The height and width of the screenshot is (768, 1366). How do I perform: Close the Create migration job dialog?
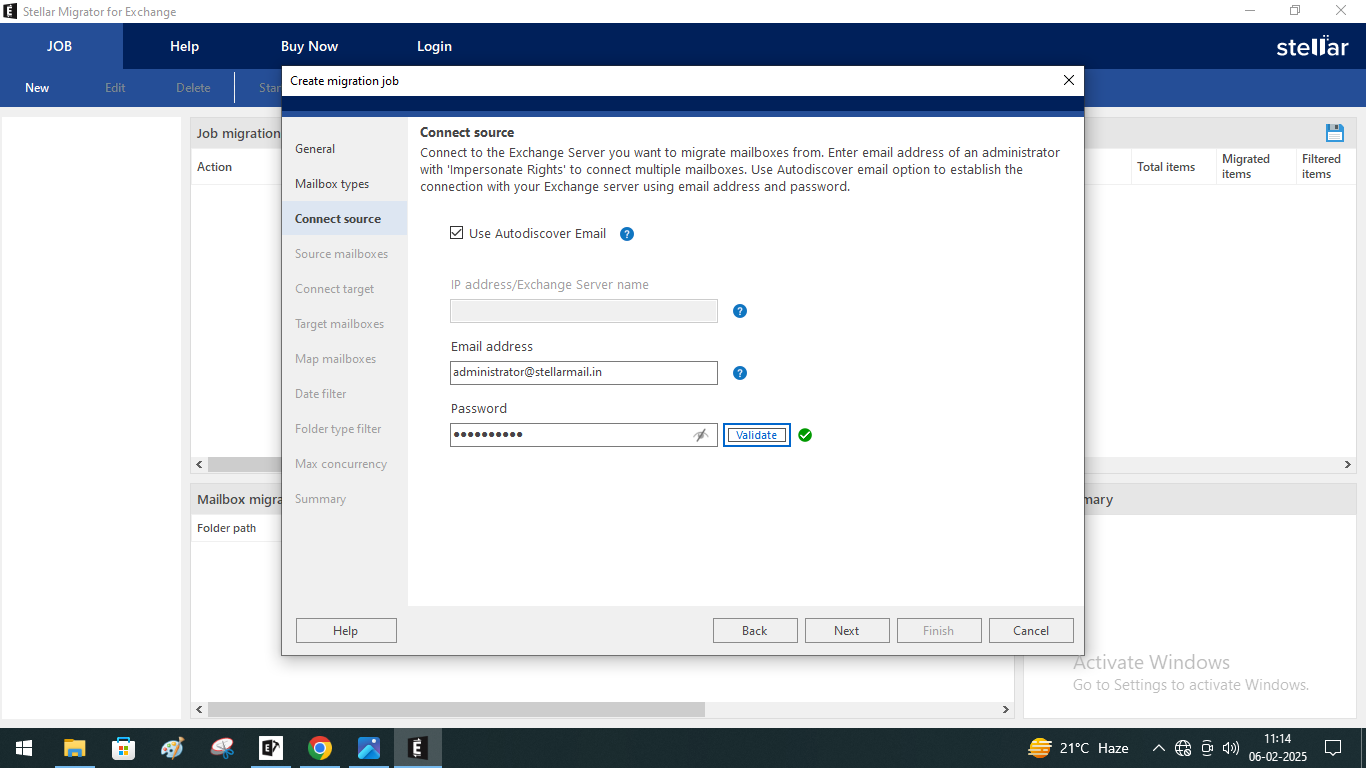tap(1069, 80)
